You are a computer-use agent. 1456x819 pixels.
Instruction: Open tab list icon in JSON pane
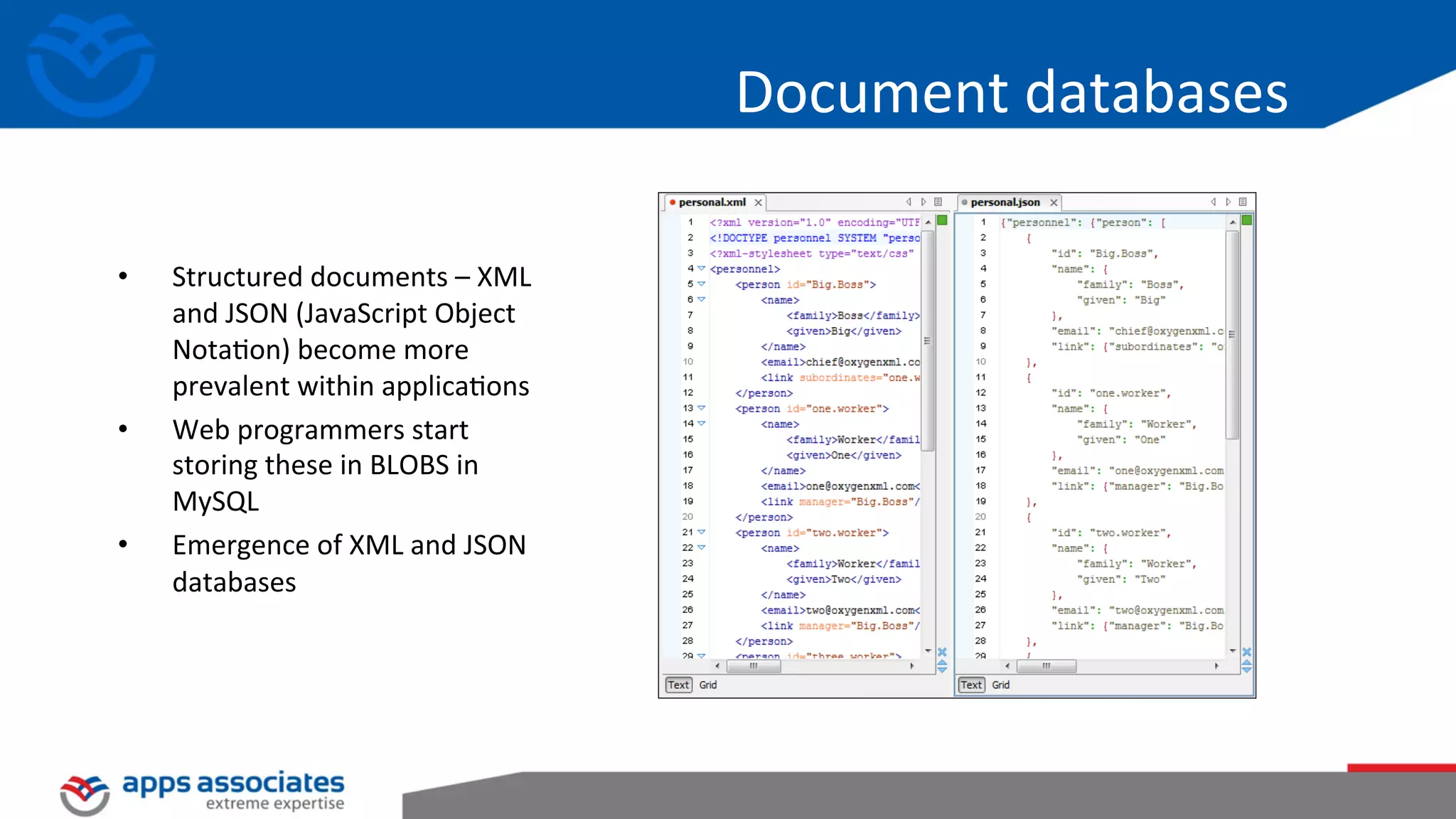coord(1243,202)
